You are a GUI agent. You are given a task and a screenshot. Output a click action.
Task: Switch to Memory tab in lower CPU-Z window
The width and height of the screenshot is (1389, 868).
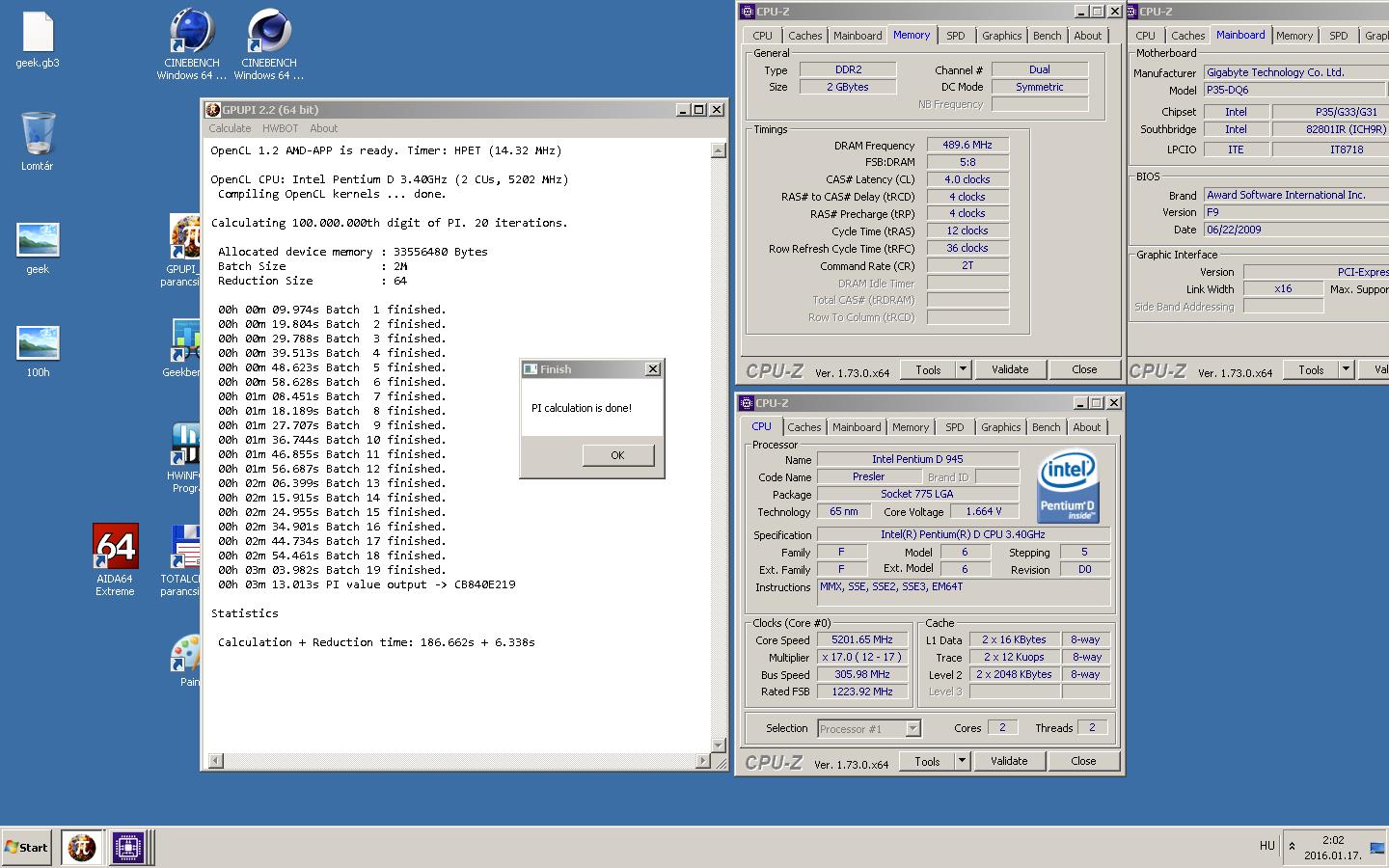tap(910, 427)
